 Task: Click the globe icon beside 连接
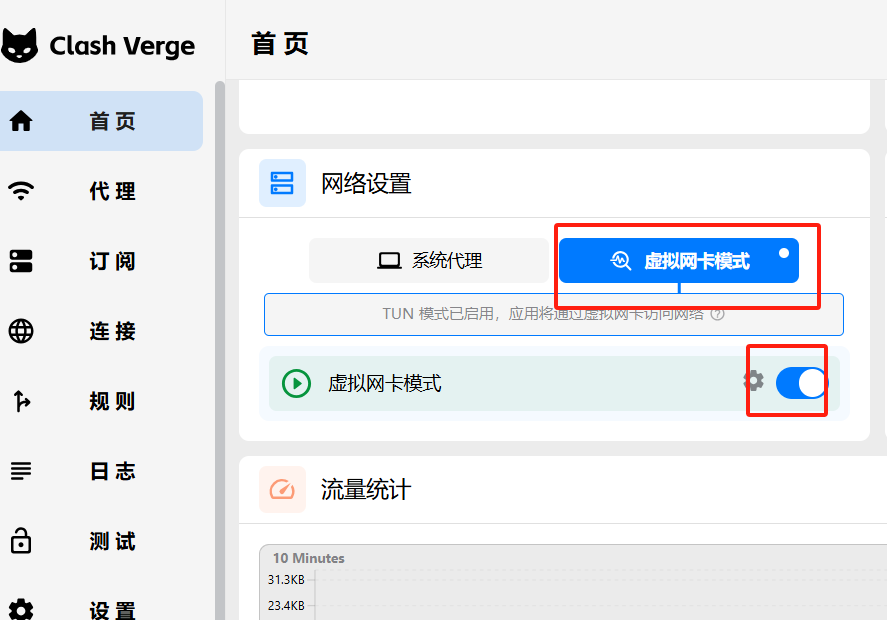[21, 331]
